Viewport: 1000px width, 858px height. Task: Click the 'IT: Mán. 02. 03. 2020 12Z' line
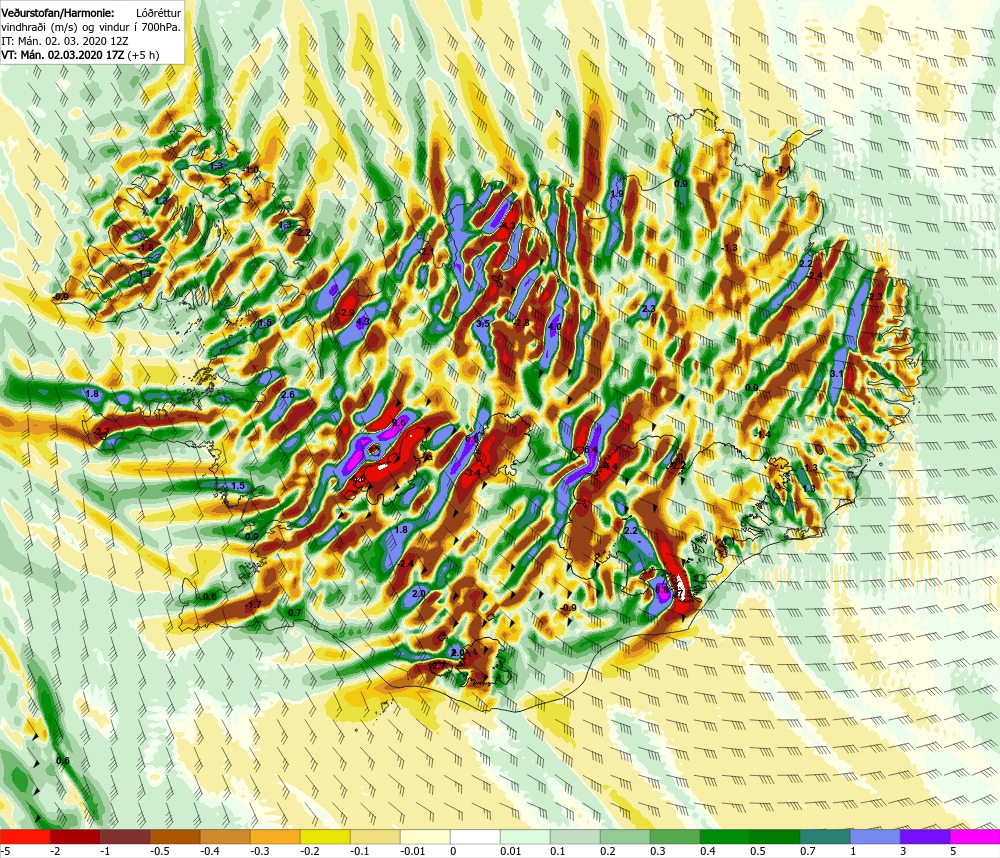click(x=64, y=41)
